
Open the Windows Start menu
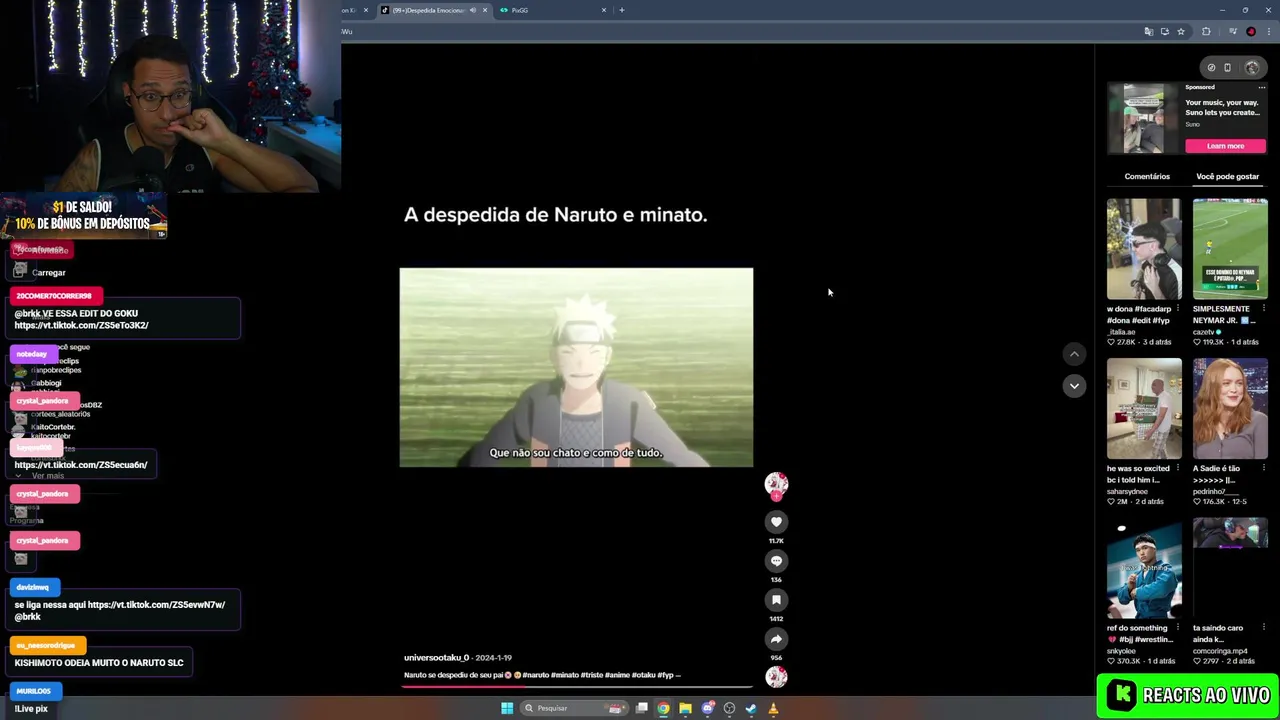tap(507, 708)
